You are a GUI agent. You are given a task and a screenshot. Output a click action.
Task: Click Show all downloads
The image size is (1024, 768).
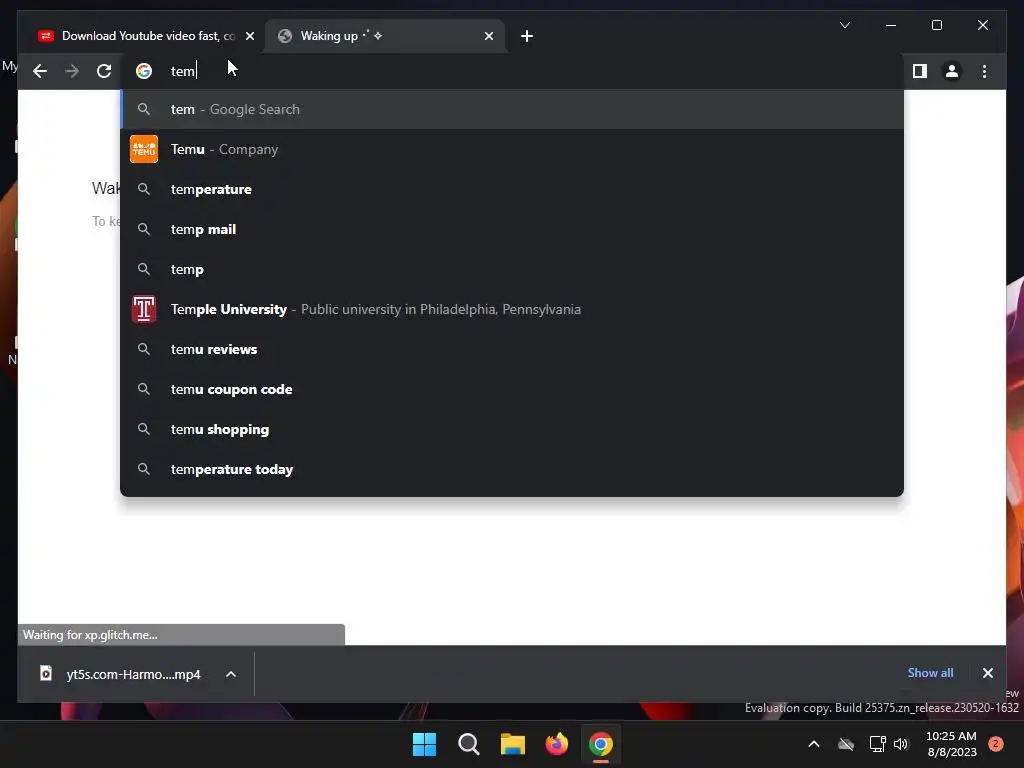[x=930, y=673]
